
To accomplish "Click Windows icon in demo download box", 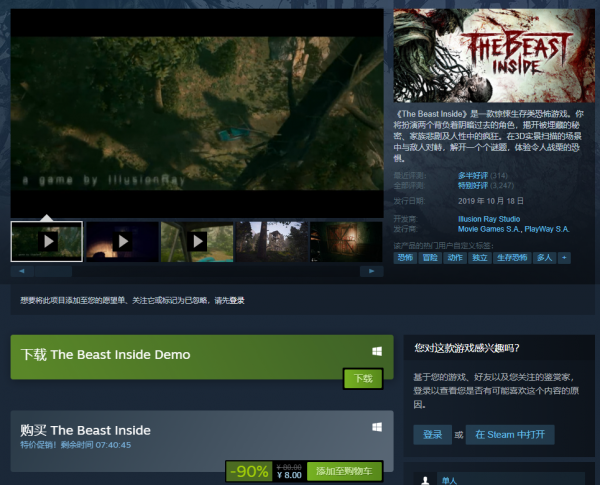I will pyautogui.click(x=377, y=351).
